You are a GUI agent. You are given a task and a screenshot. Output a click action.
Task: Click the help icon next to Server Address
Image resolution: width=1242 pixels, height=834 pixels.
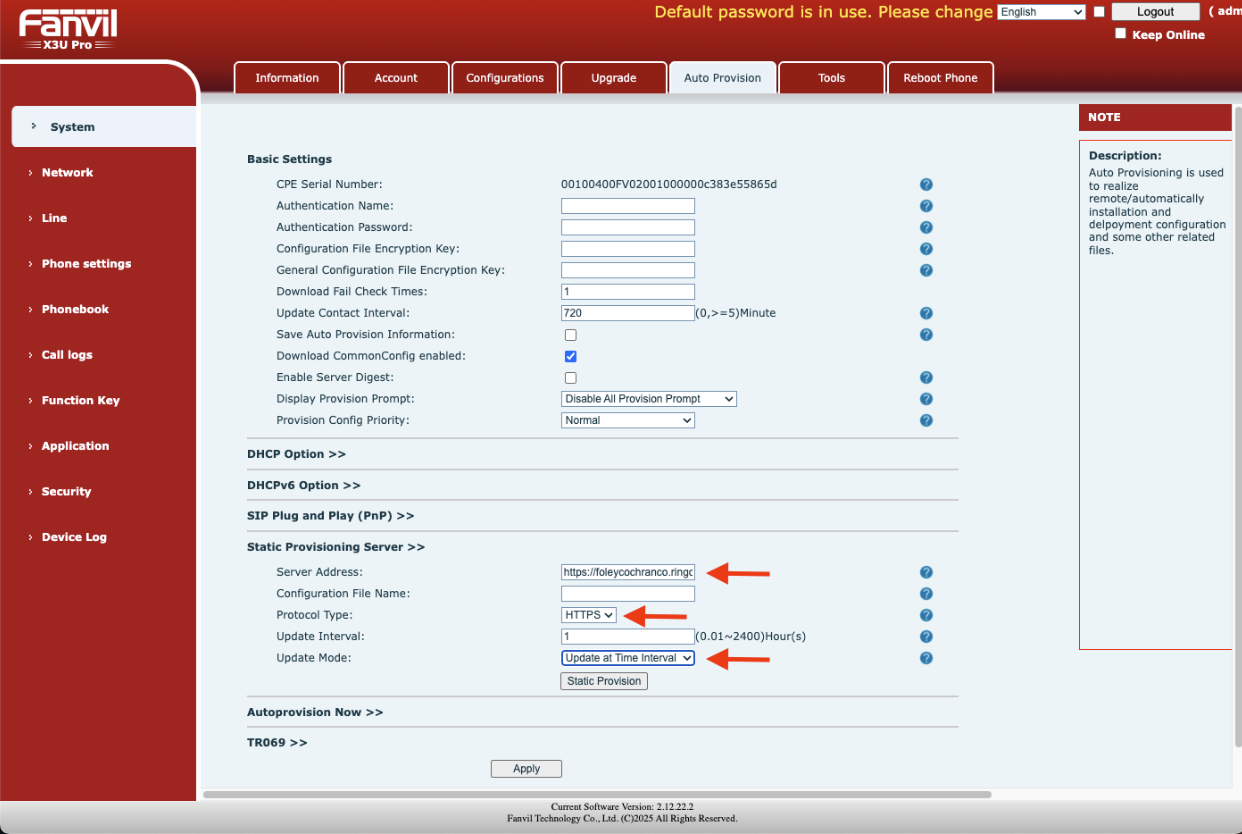(x=926, y=572)
